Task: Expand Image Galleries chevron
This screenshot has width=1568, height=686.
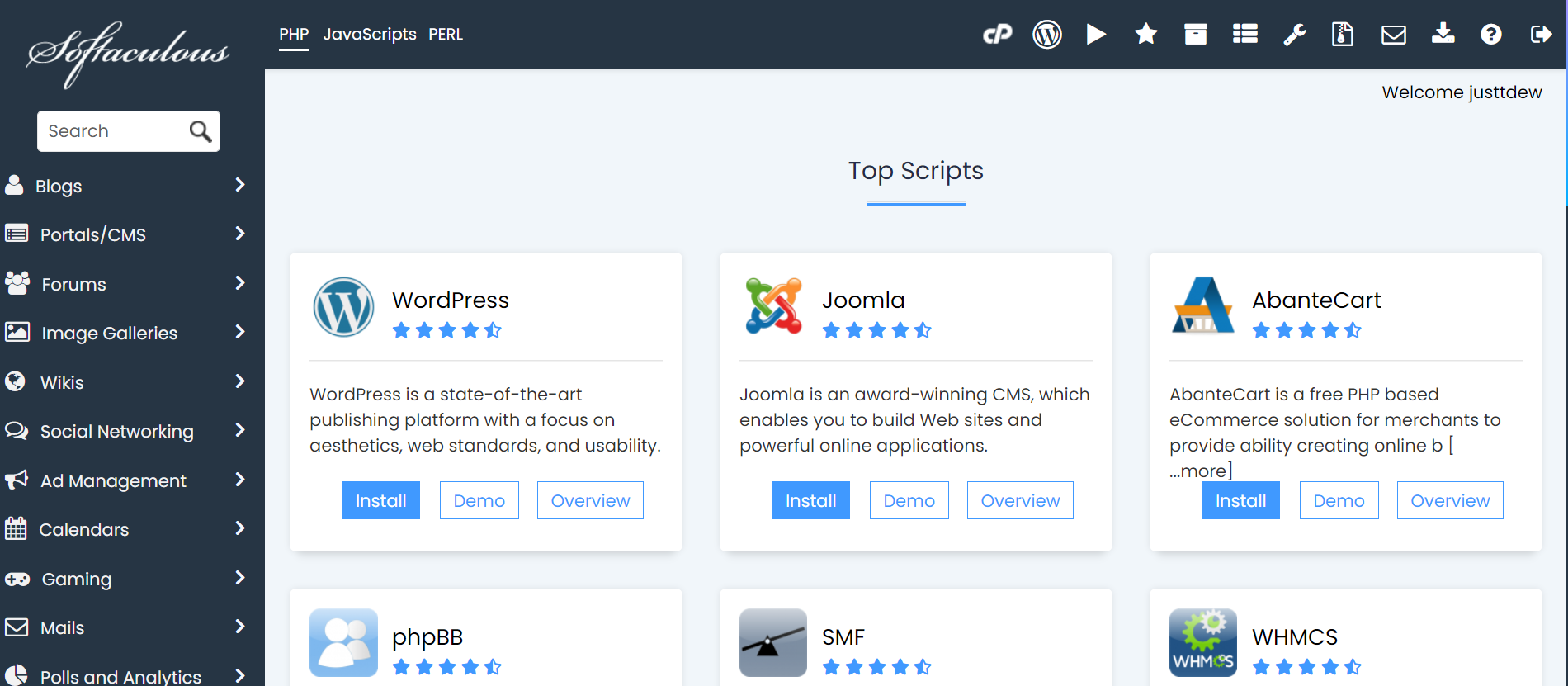Action: 240,332
